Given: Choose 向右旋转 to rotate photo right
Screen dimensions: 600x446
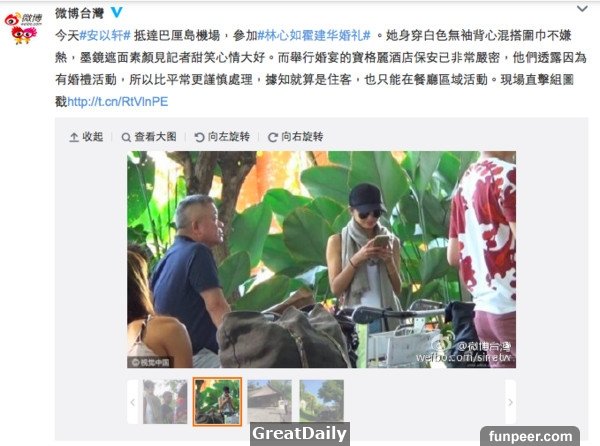Looking at the screenshot, I should tap(295, 137).
